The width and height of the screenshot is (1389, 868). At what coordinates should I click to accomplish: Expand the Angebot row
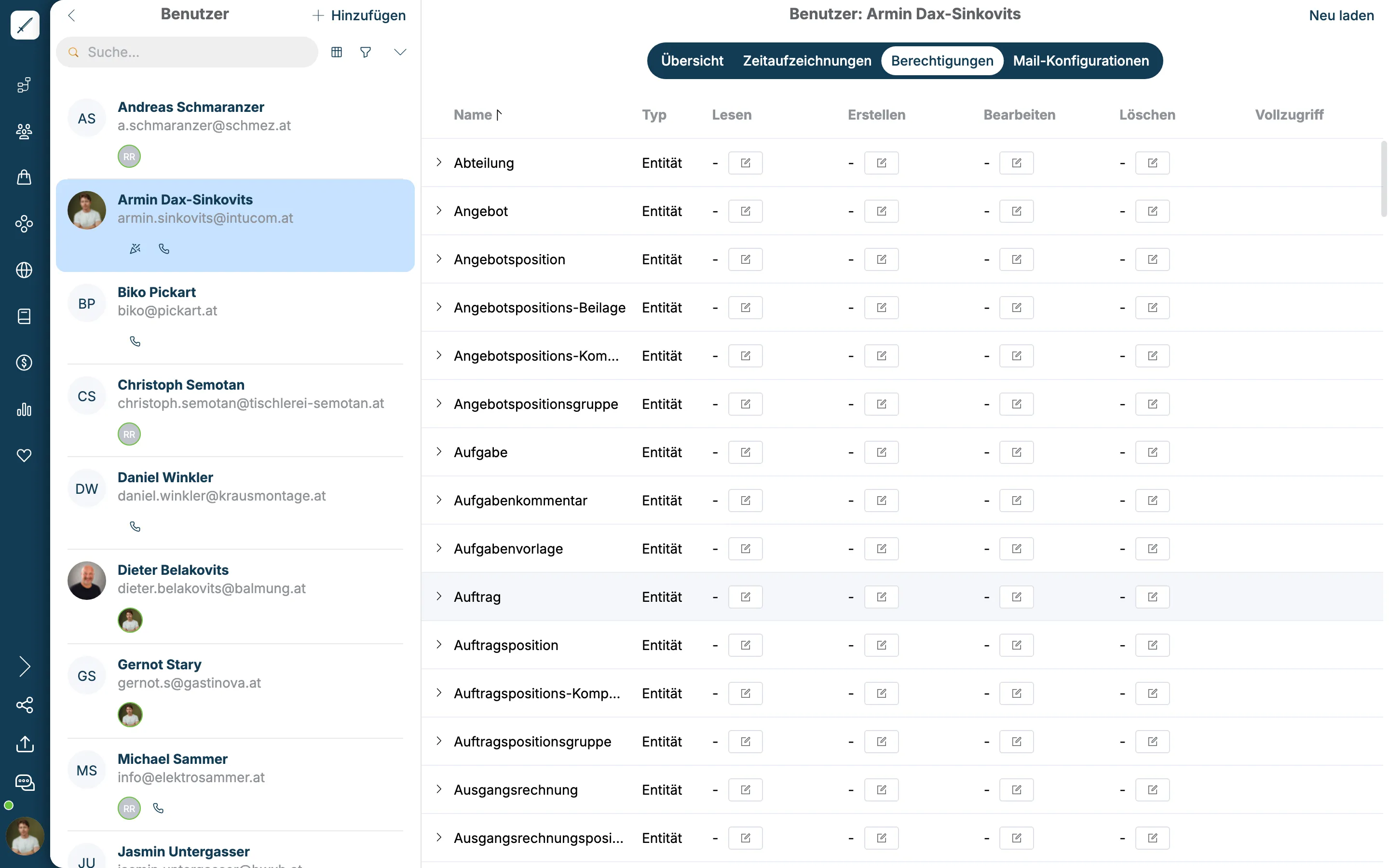438,211
